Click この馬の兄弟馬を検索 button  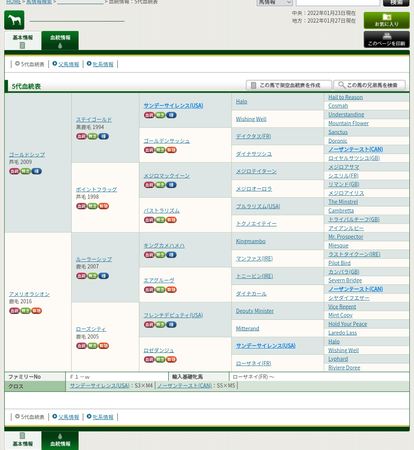click(x=369, y=85)
